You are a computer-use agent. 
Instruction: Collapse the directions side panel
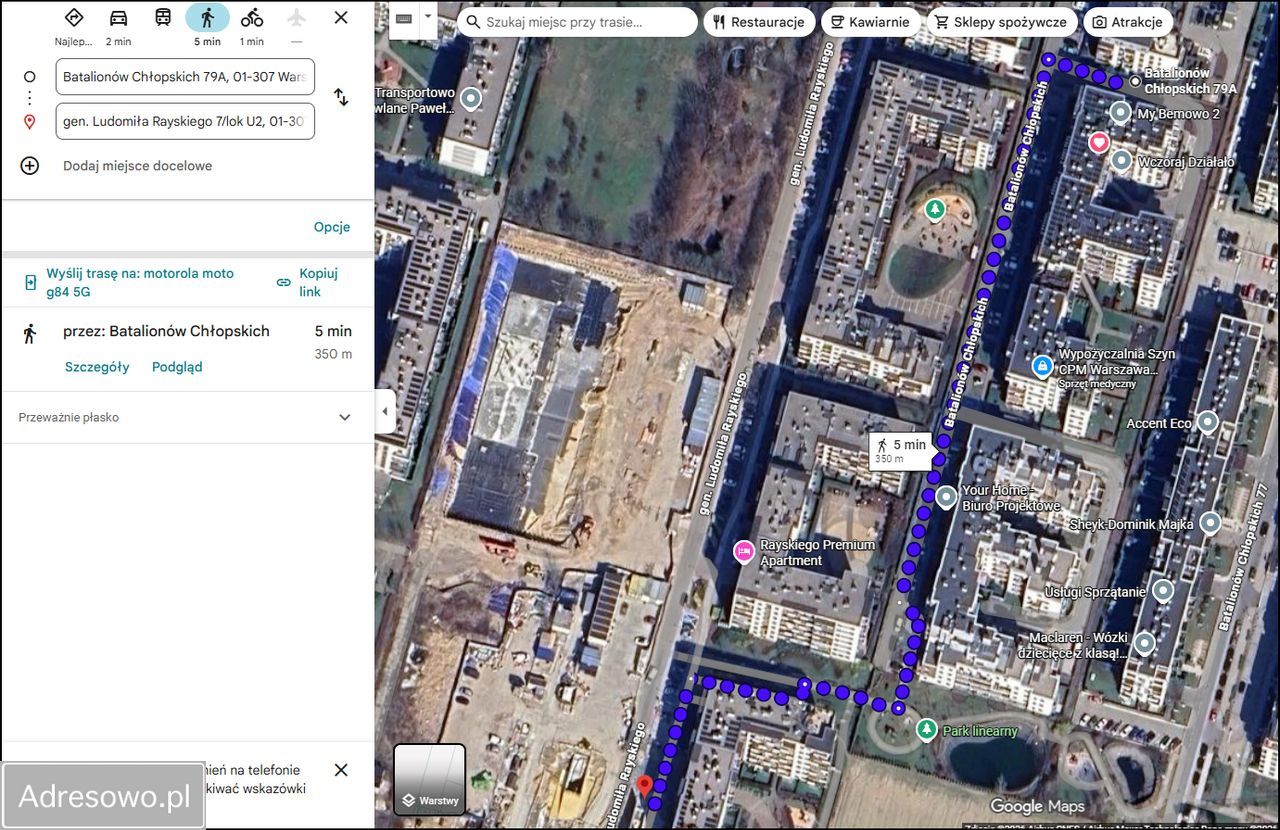385,410
